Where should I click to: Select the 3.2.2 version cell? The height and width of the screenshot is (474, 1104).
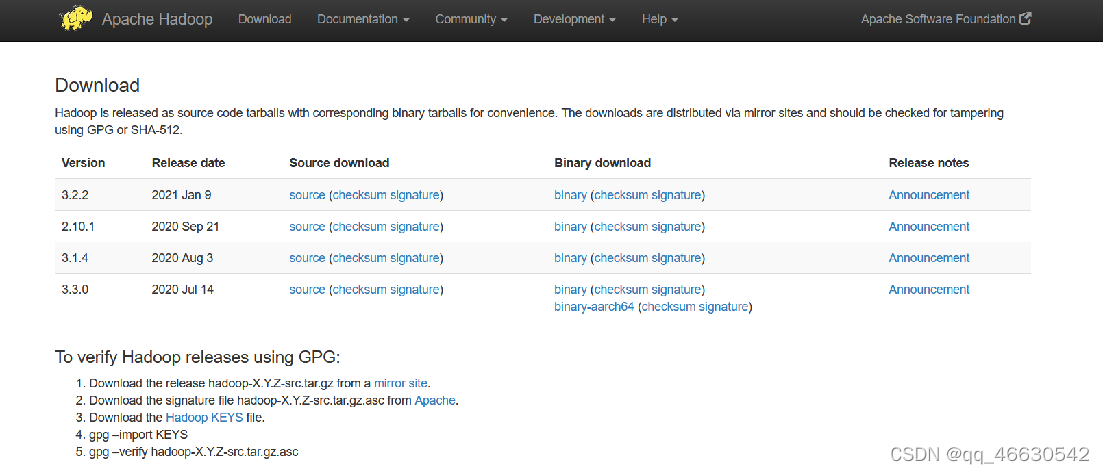coord(75,195)
